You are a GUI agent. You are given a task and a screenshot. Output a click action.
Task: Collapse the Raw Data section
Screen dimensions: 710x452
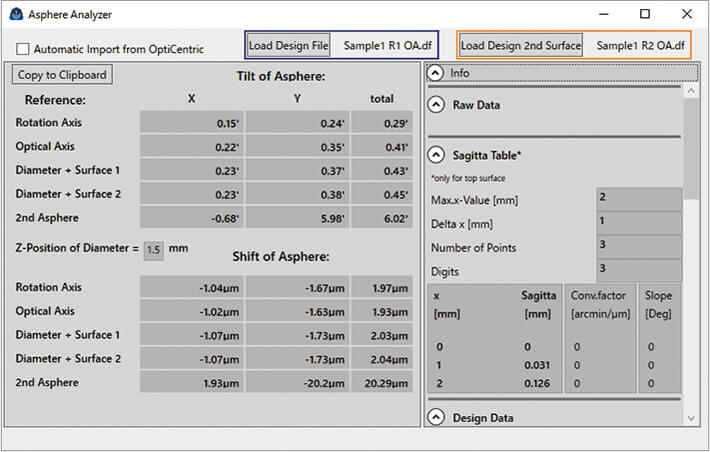[x=436, y=104]
